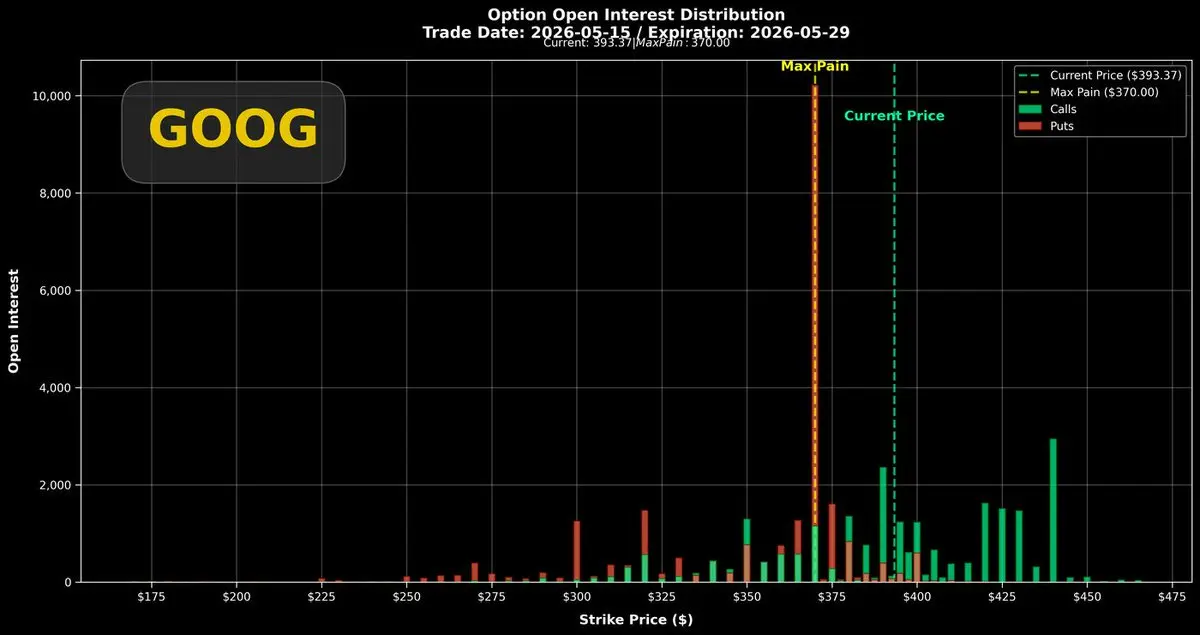This screenshot has height=635, width=1200.
Task: Click the put bar at $300 strike
Action: pyautogui.click(x=577, y=551)
